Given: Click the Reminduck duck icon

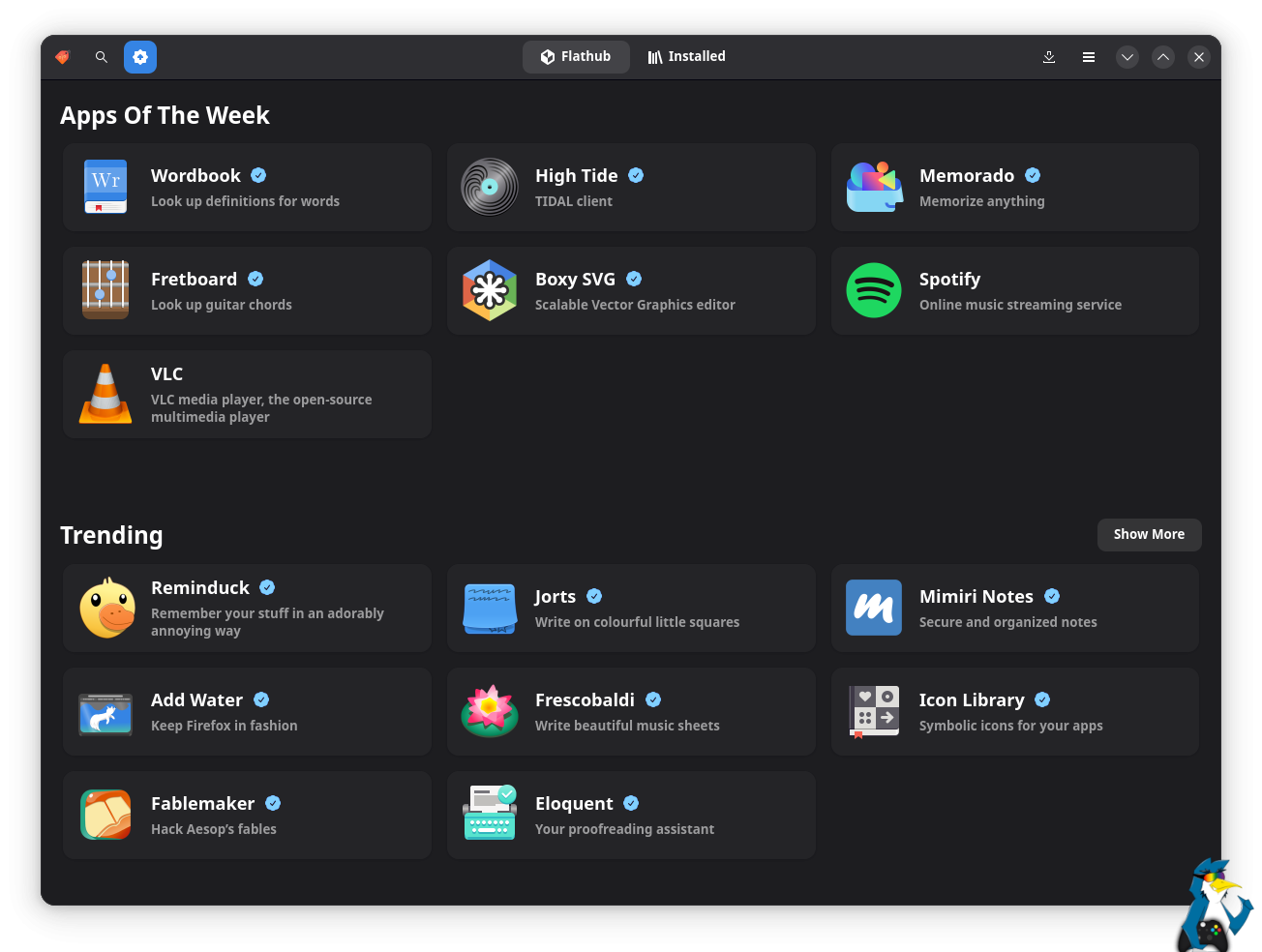Looking at the screenshot, I should pyautogui.click(x=106, y=608).
